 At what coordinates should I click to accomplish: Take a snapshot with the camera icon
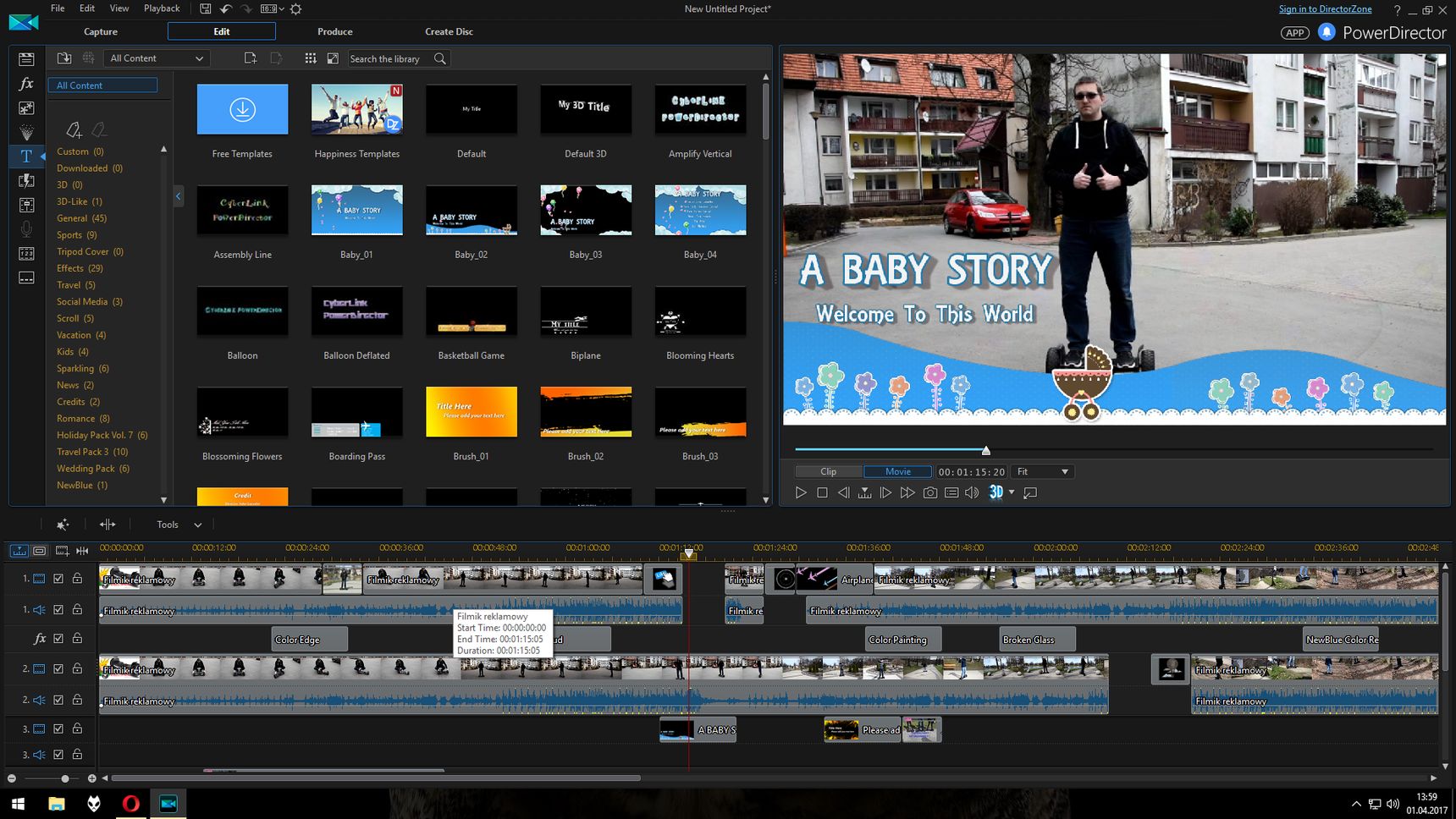929,492
